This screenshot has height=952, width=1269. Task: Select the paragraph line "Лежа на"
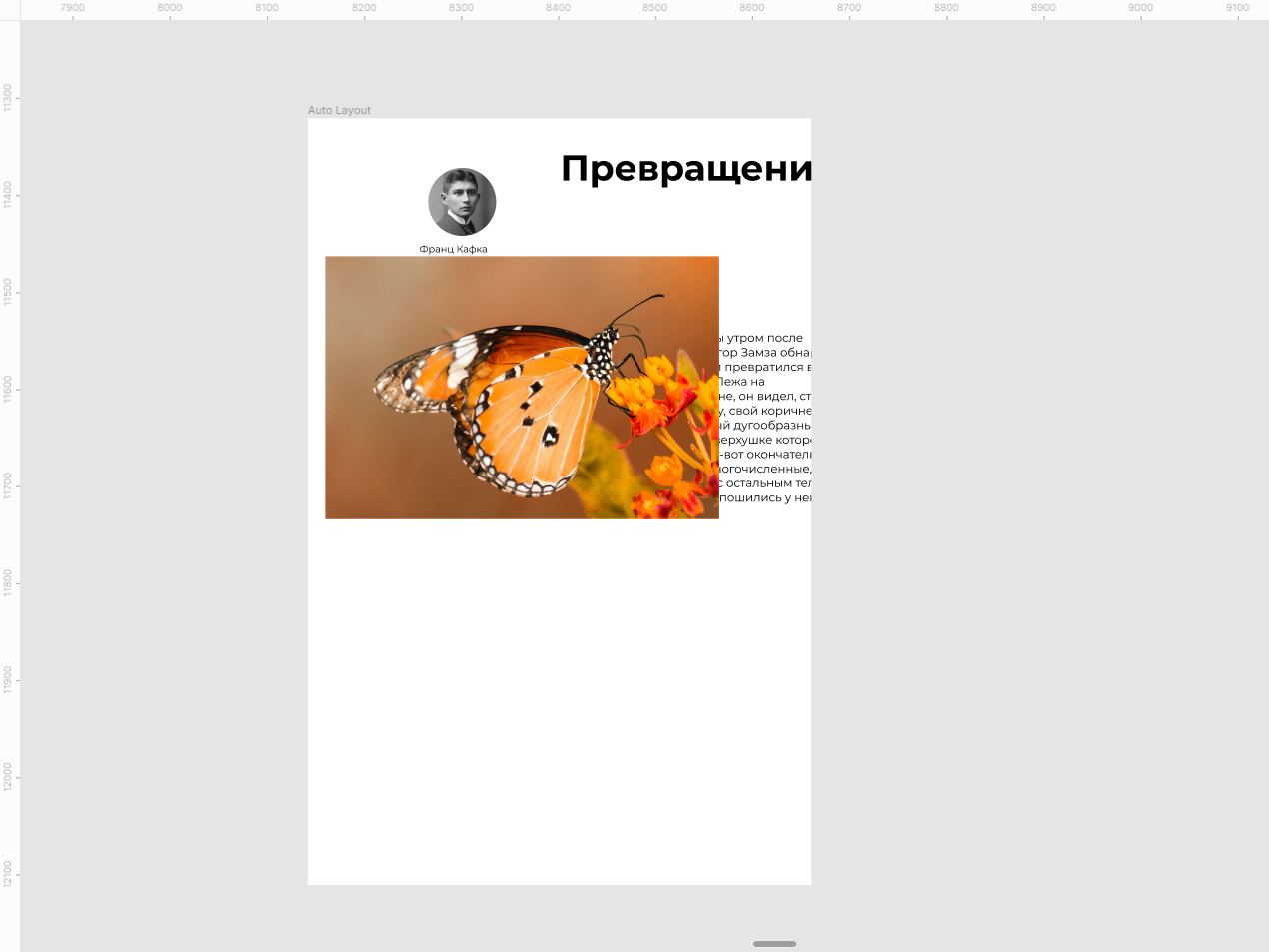coord(742,382)
